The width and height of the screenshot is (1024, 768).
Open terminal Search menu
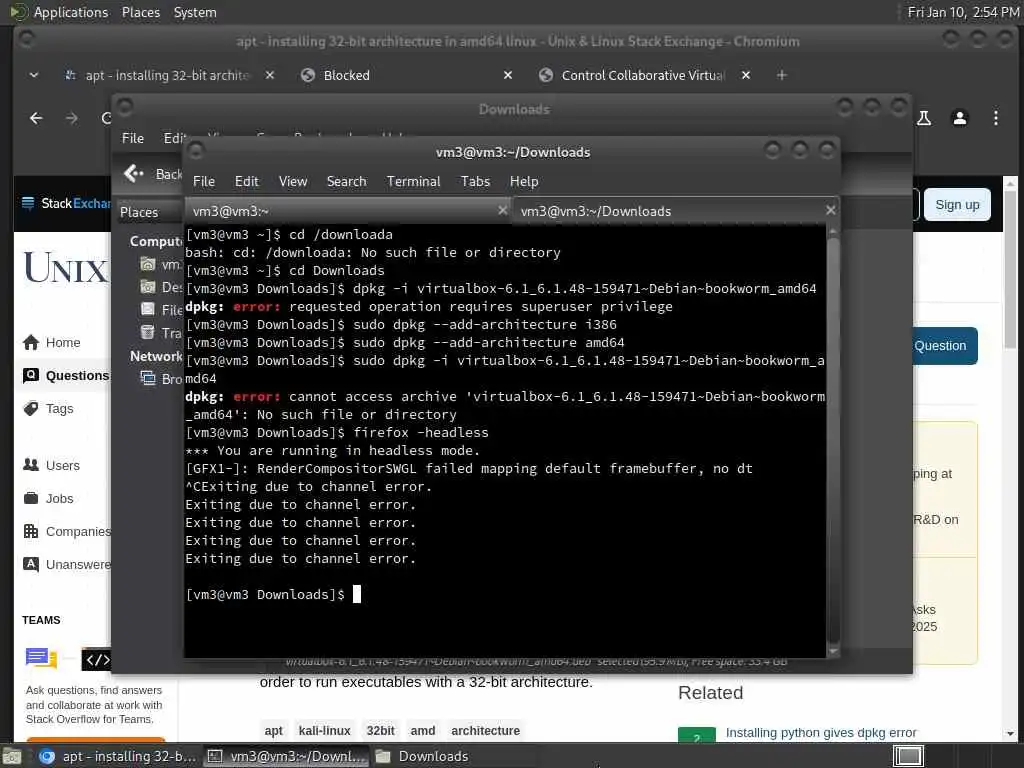pos(346,182)
